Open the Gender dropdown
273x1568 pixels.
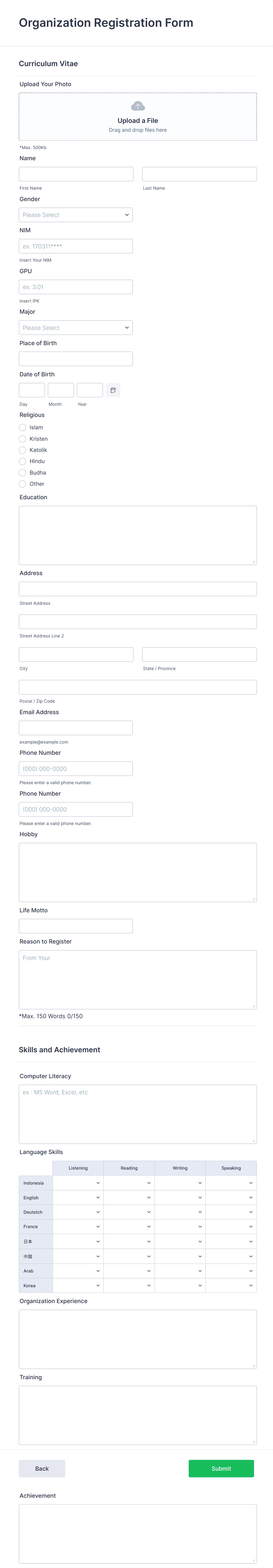(75, 214)
